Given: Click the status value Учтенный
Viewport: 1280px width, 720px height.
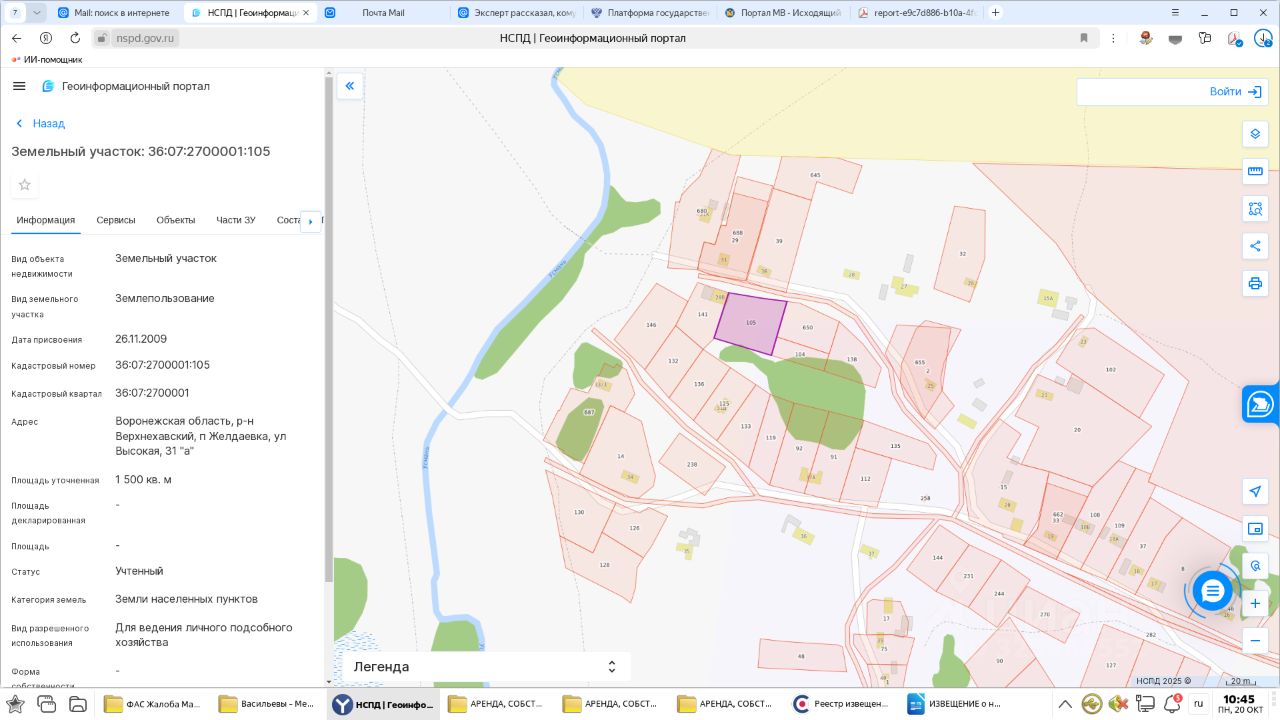Looking at the screenshot, I should coord(139,571).
